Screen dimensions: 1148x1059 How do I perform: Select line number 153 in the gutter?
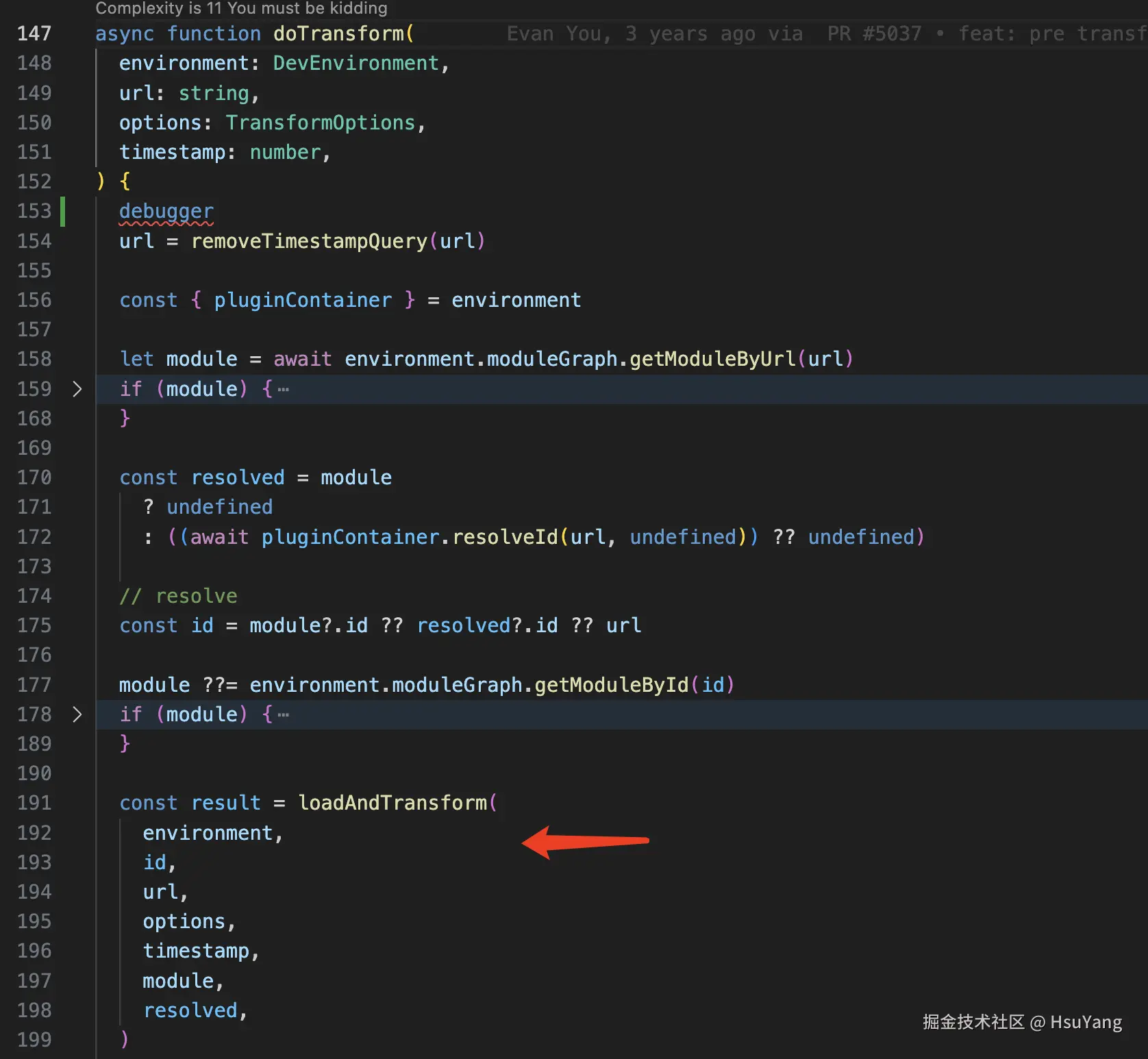[34, 211]
